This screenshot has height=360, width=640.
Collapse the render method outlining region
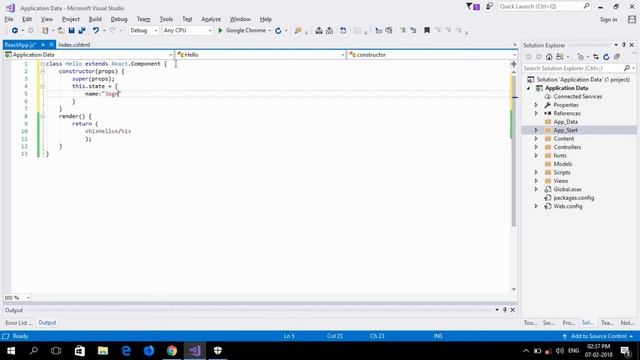(42, 116)
